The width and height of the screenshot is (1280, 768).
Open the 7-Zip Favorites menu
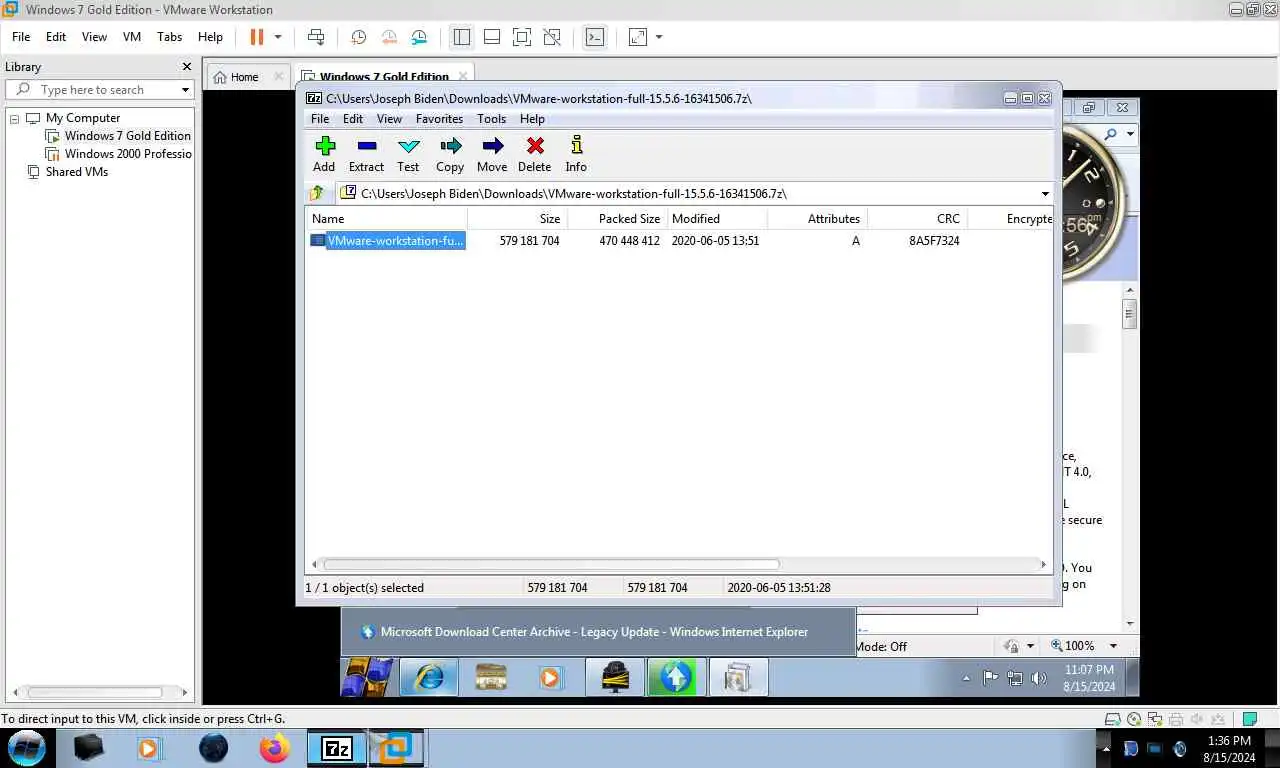tap(439, 118)
